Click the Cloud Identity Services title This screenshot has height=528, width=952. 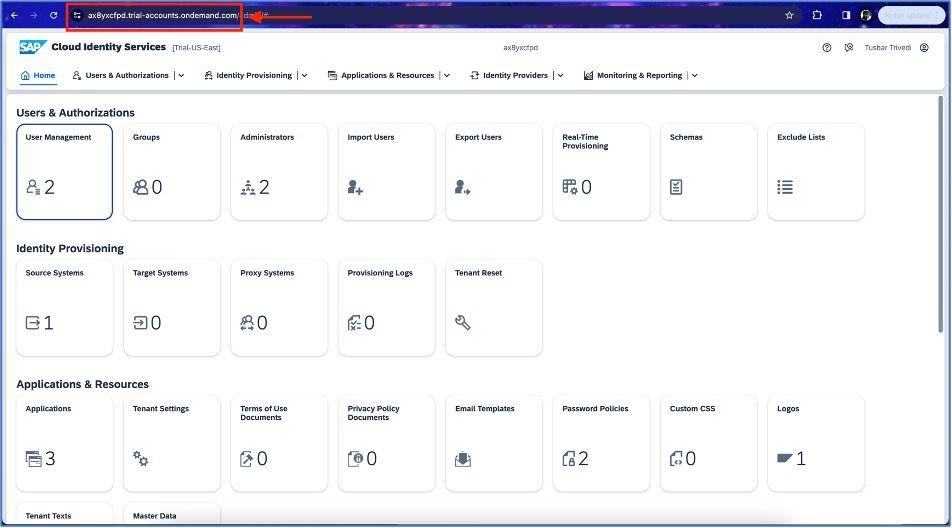[x=109, y=47]
